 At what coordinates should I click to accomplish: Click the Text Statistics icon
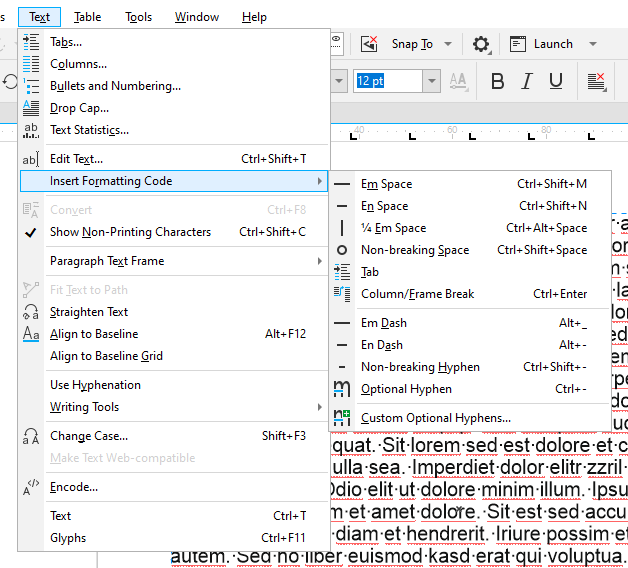coord(31,130)
